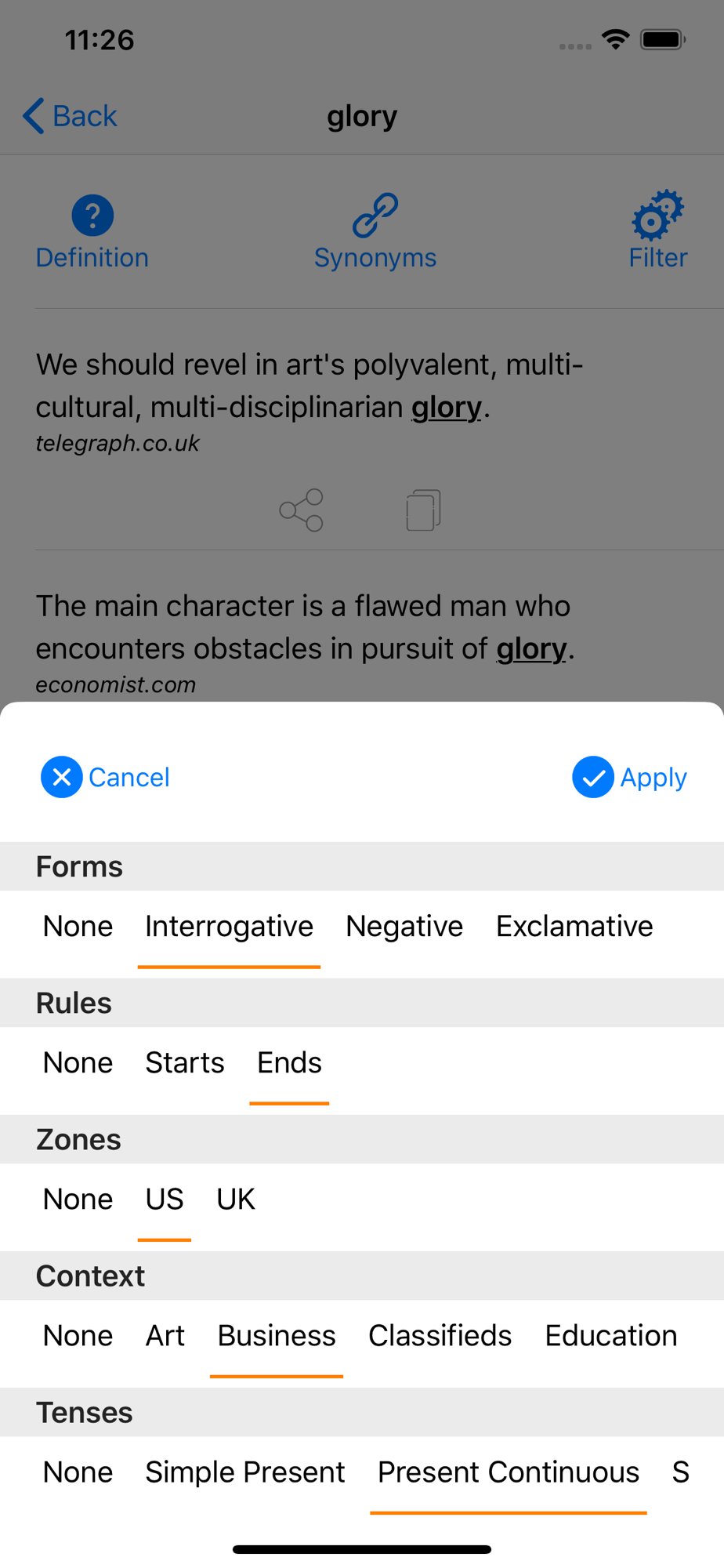Select Negative under Forms
The width and height of the screenshot is (724, 1568).
point(404,926)
